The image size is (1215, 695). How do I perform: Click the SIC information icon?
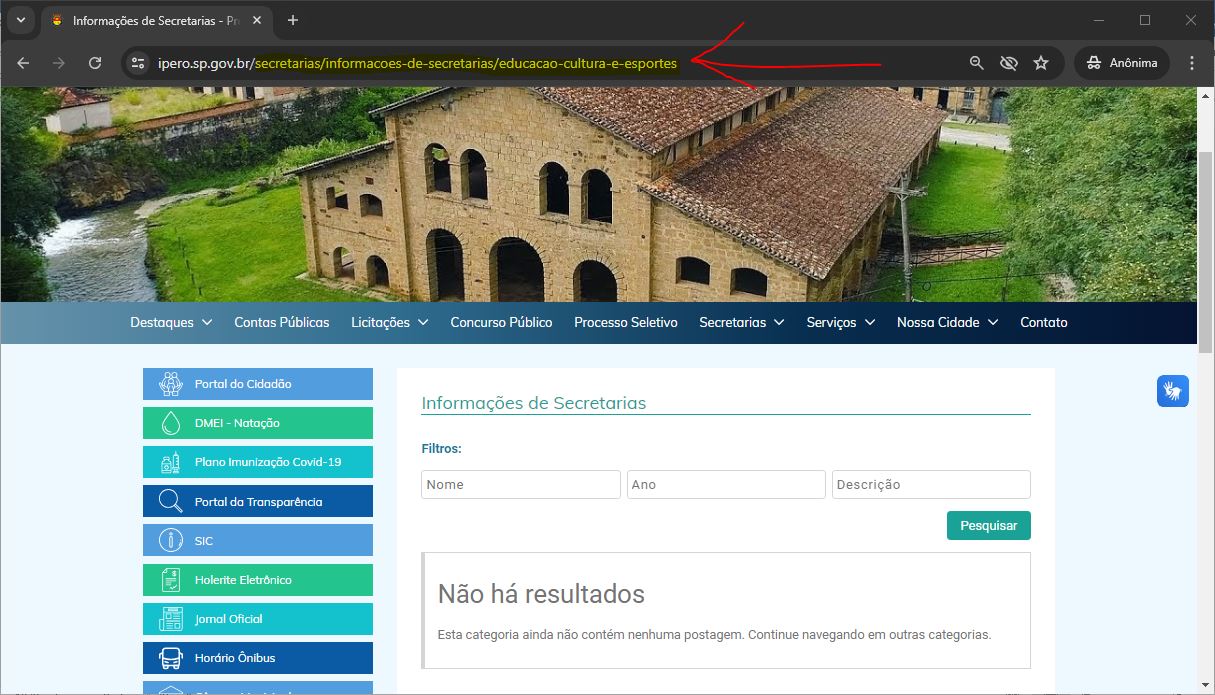170,541
